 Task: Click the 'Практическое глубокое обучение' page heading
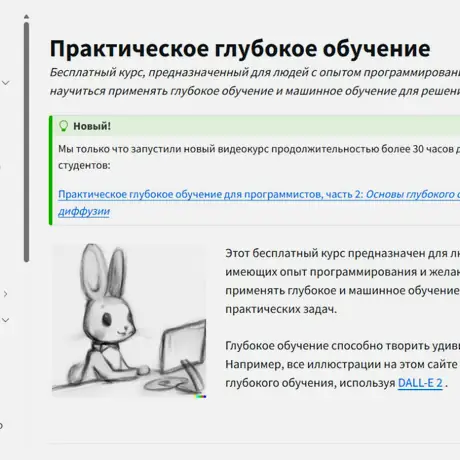pyautogui.click(x=240, y=49)
